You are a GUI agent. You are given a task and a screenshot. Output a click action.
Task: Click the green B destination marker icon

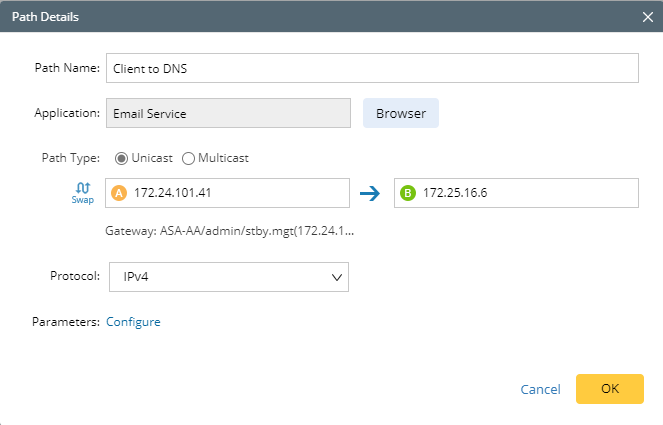click(408, 193)
